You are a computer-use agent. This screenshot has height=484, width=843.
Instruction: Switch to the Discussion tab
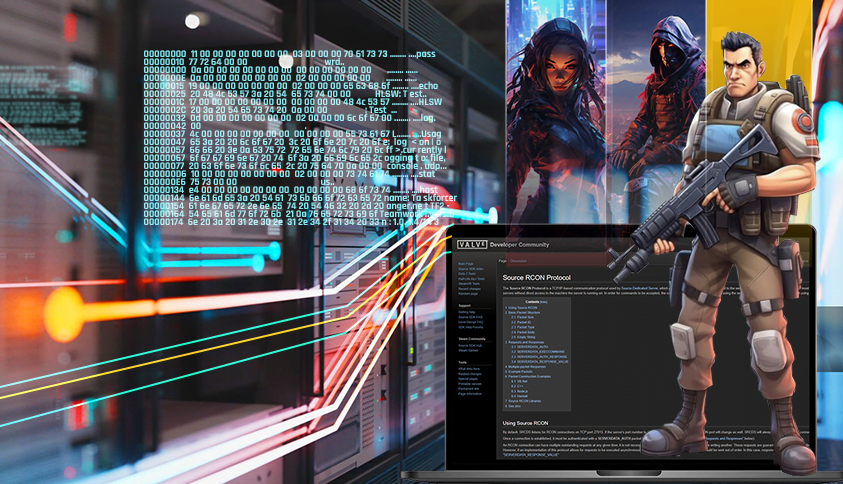click(x=518, y=261)
